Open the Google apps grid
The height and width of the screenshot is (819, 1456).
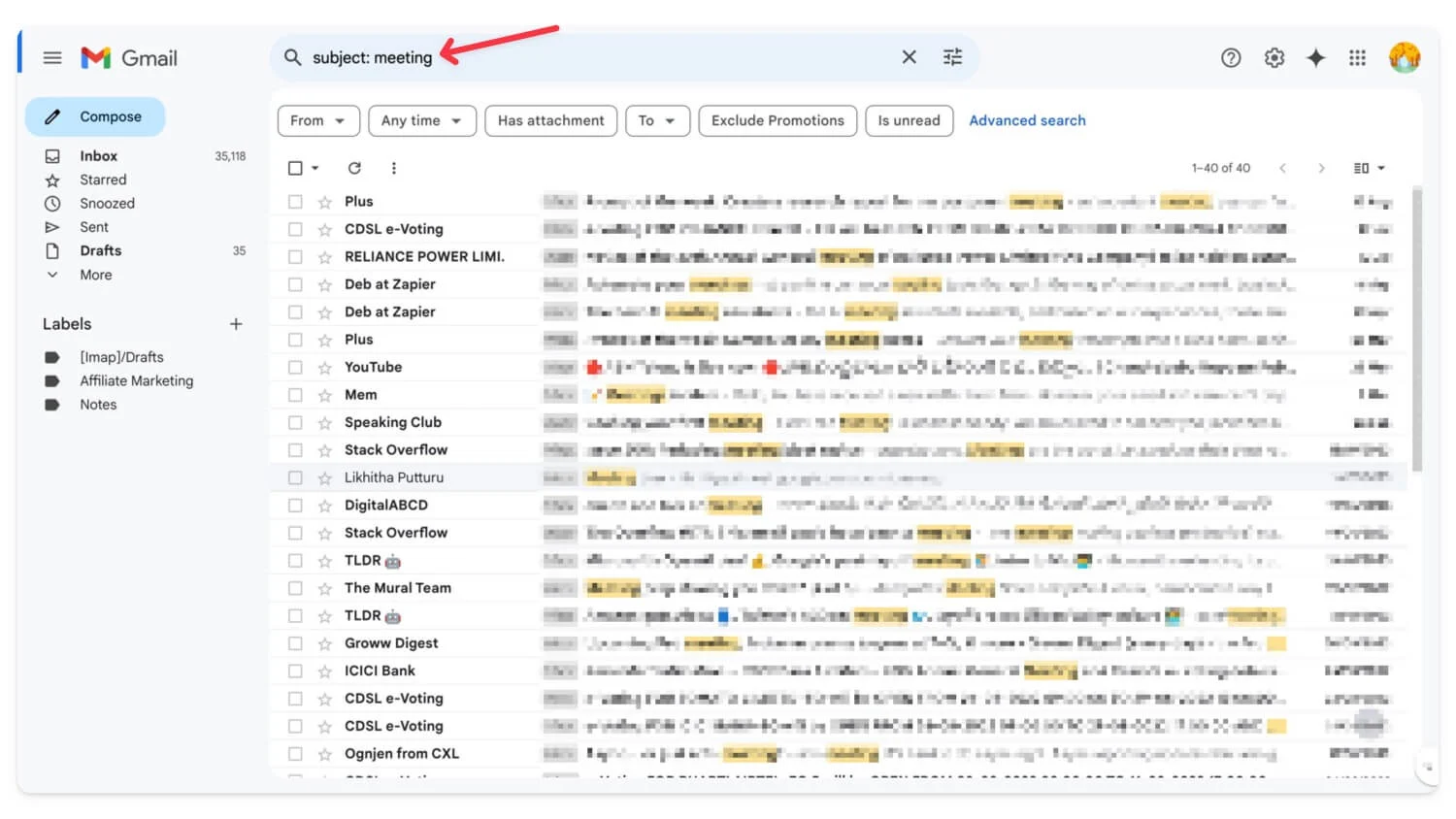point(1357,58)
